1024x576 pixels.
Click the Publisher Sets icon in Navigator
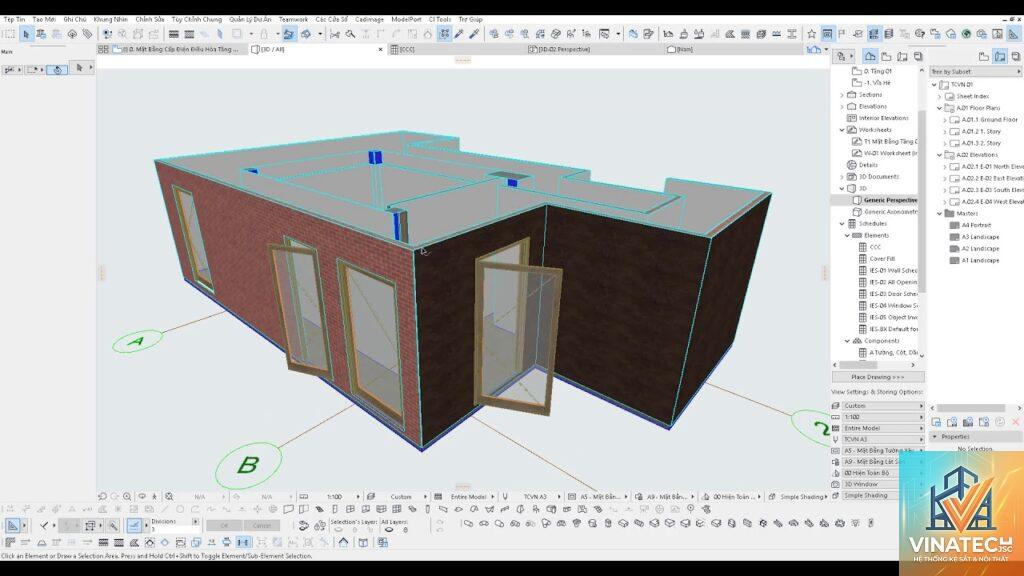click(918, 57)
